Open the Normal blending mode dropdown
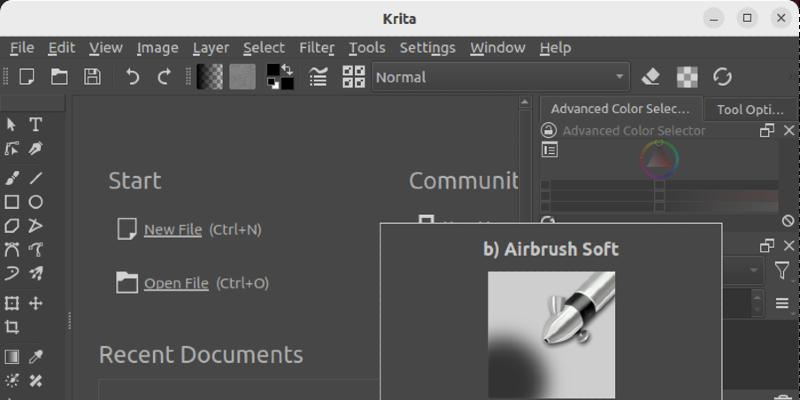Viewport: 800px width, 400px height. pyautogui.click(x=500, y=77)
